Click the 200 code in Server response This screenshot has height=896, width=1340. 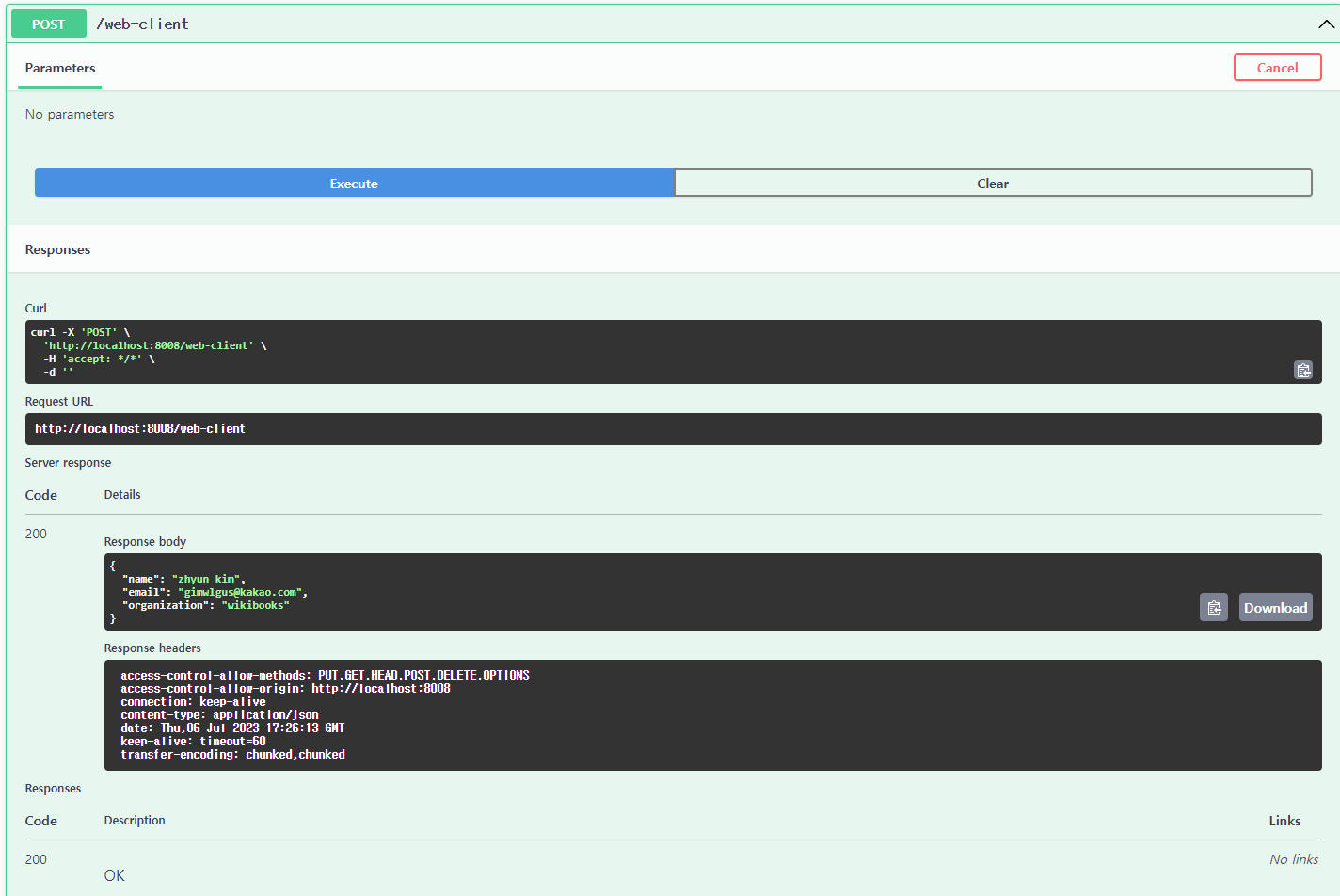(x=36, y=534)
